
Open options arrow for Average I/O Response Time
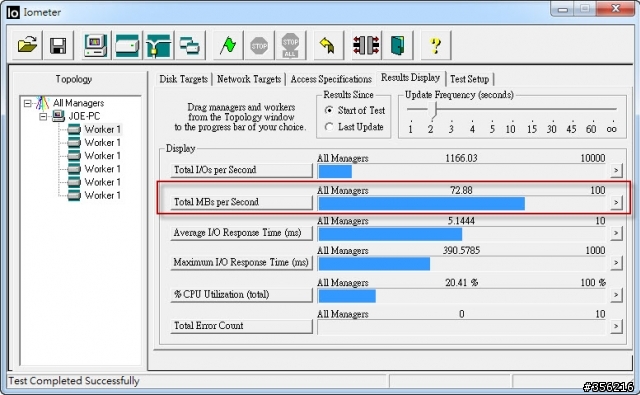click(x=616, y=233)
